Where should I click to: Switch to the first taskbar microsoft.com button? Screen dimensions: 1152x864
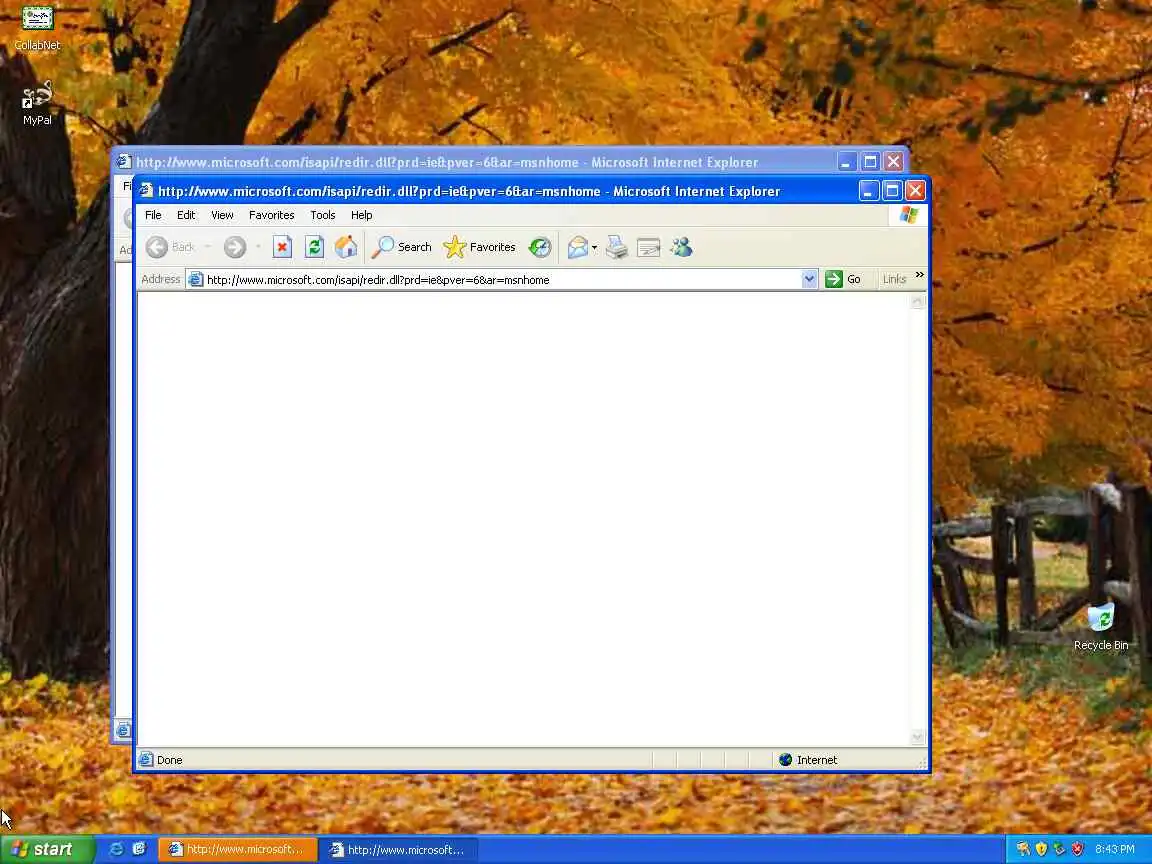pyautogui.click(x=238, y=850)
